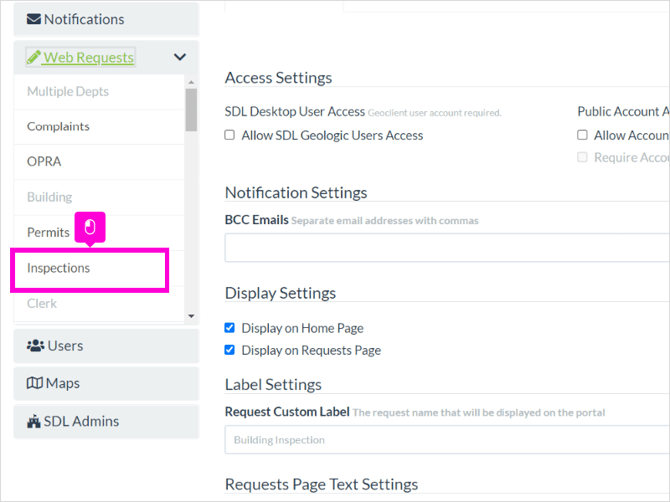Viewport: 670px width, 502px height.
Task: Click the Notifications envelope icon
Action: point(34,19)
